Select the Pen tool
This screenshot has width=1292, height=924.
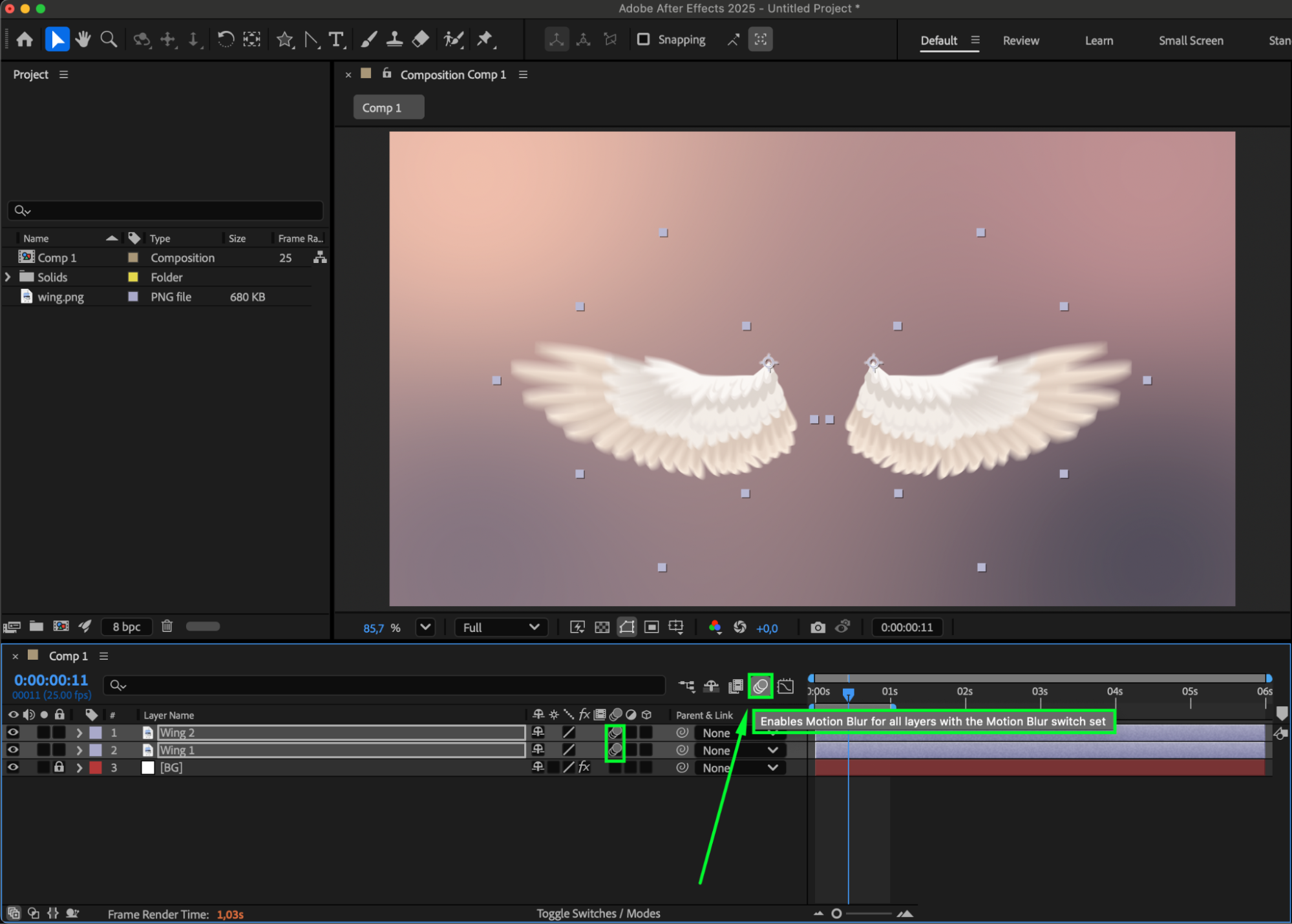click(312, 40)
